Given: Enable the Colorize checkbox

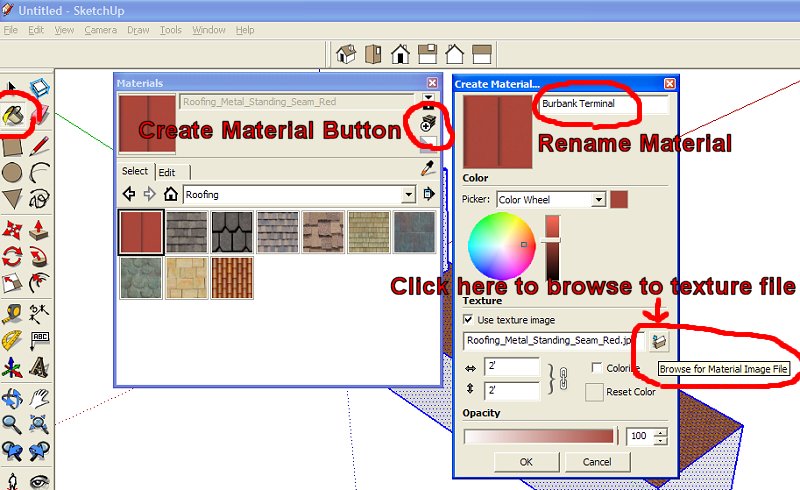Looking at the screenshot, I should click(596, 368).
